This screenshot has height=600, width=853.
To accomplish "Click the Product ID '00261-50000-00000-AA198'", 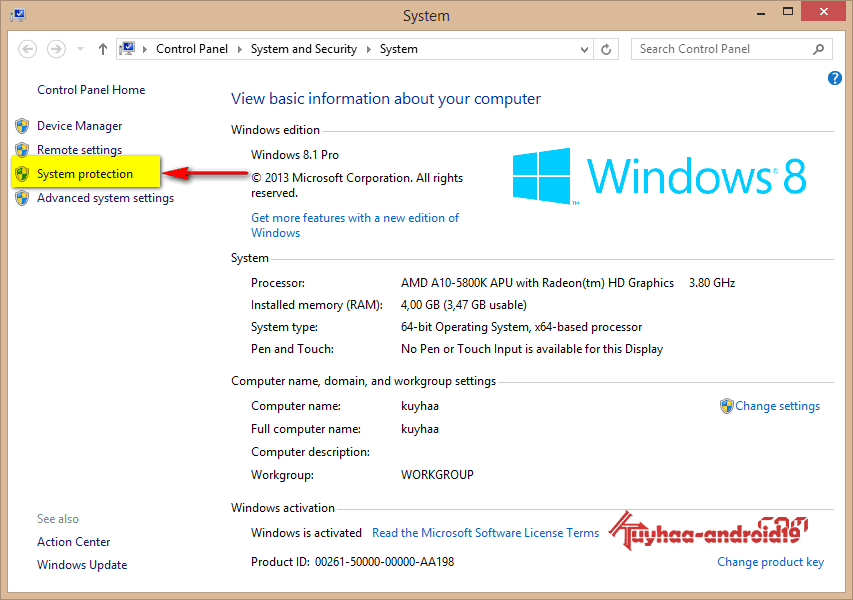I will 385,562.
